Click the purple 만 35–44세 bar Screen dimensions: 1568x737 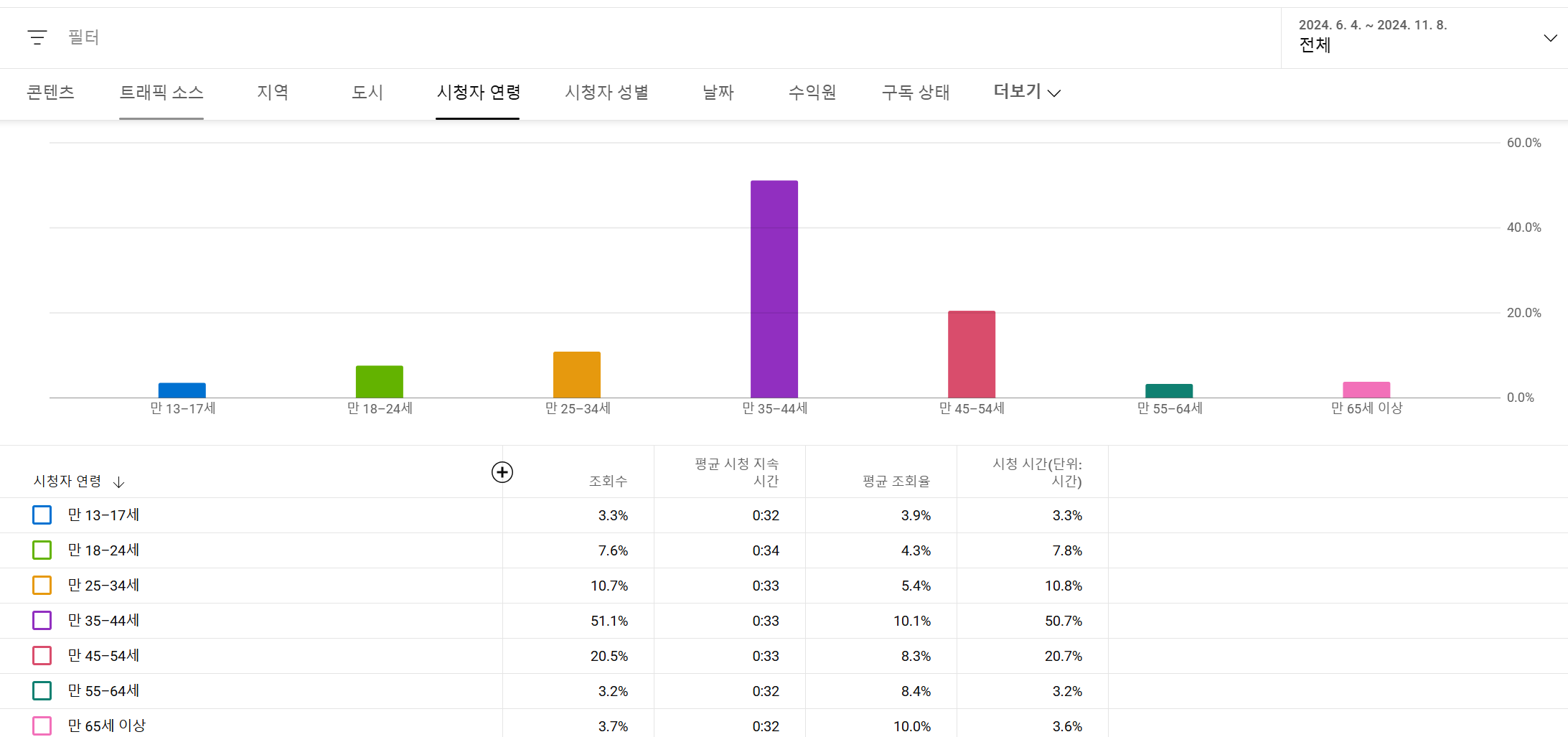point(774,289)
